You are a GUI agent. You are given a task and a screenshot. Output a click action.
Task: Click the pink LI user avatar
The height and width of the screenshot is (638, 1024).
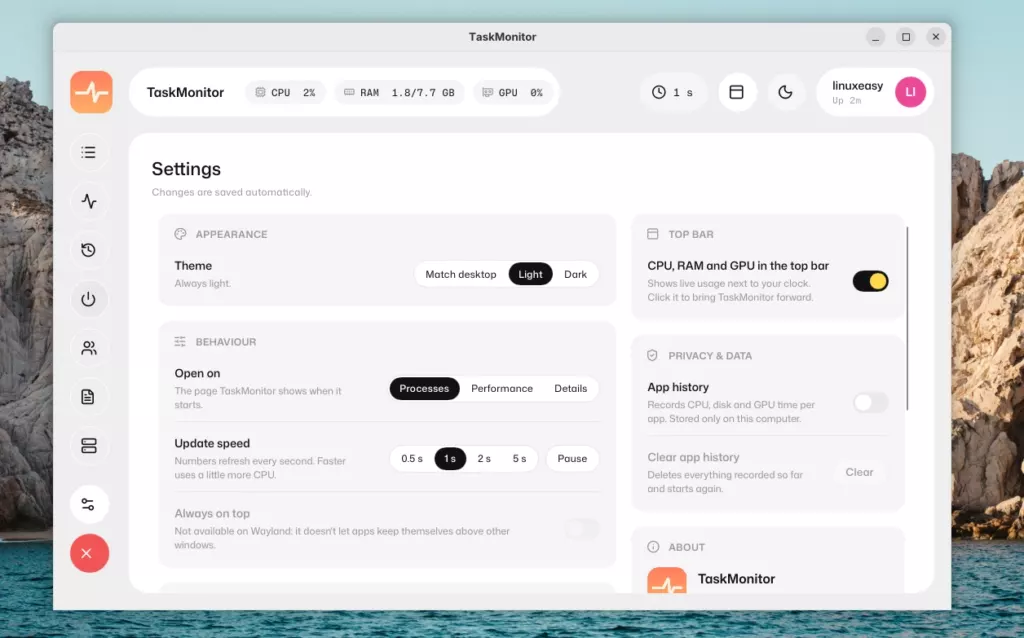click(x=910, y=92)
